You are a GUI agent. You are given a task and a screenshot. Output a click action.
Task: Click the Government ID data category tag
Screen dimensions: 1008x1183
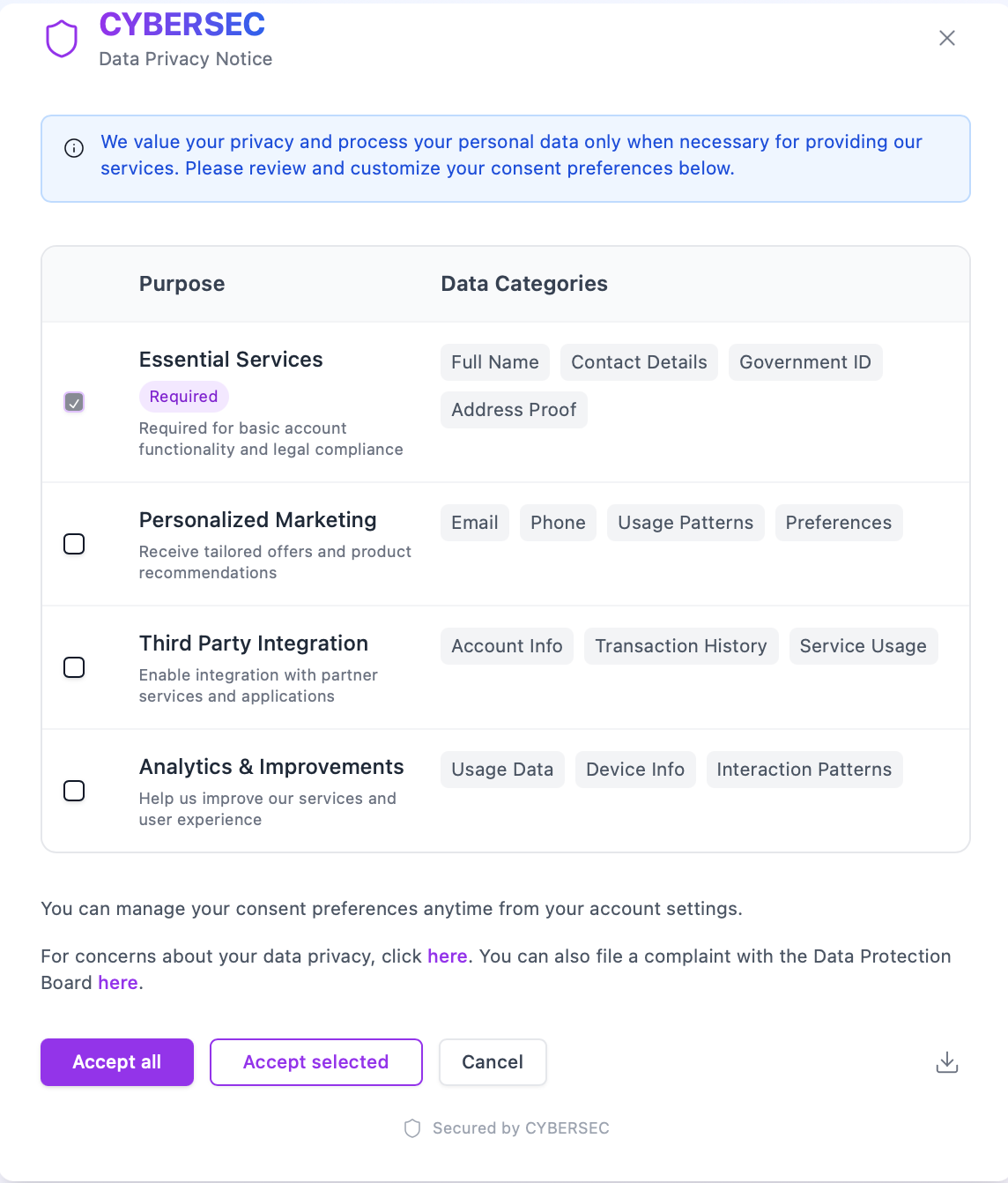pos(805,362)
